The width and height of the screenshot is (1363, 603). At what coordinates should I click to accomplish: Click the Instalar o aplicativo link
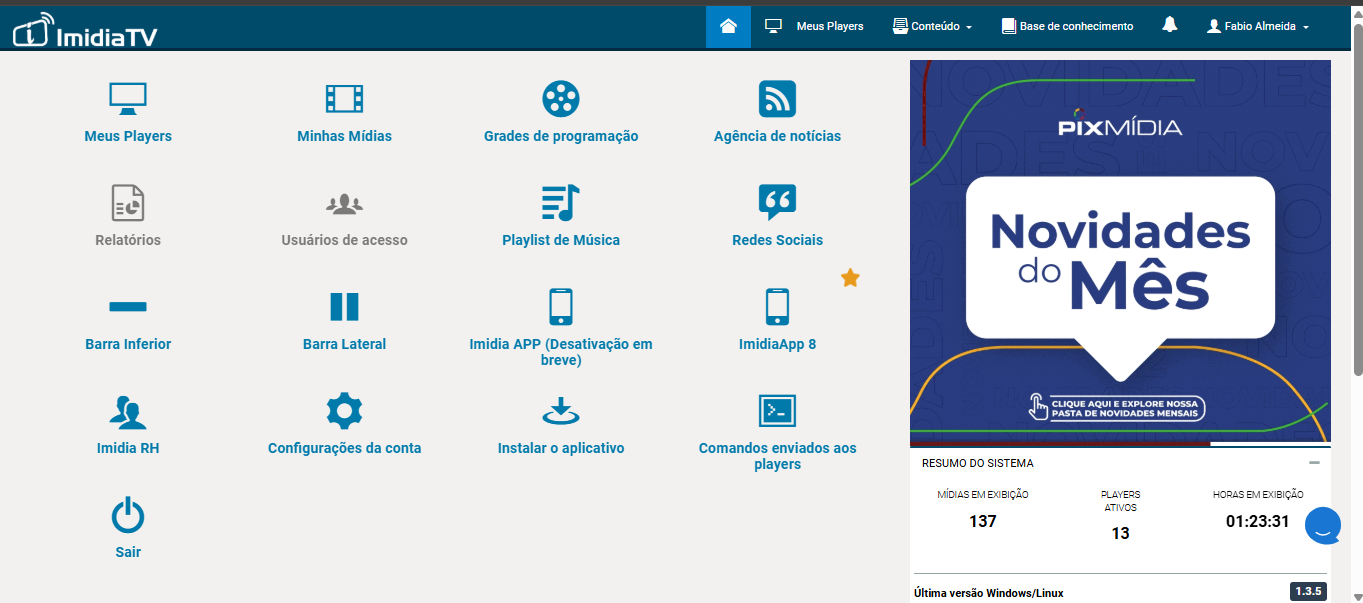click(561, 448)
